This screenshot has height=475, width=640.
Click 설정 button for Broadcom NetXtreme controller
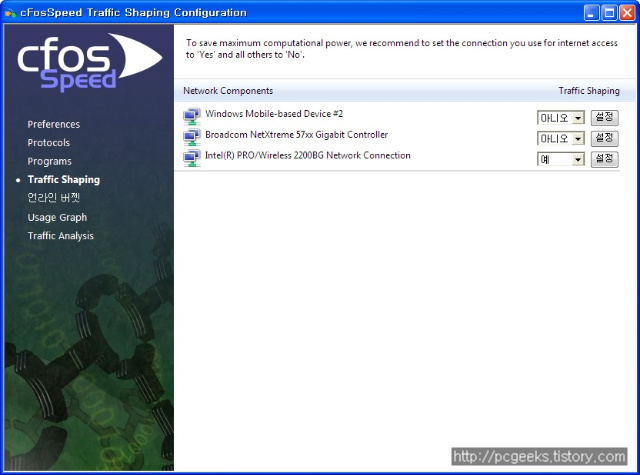coord(605,138)
